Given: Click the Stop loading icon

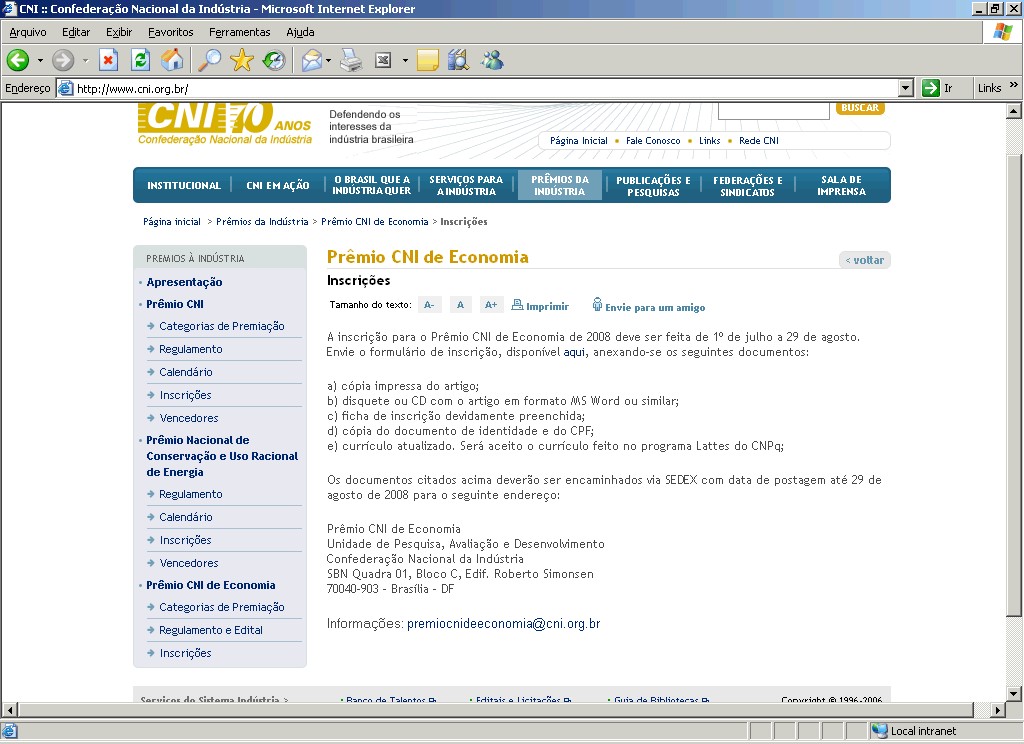Looking at the screenshot, I should 108,61.
